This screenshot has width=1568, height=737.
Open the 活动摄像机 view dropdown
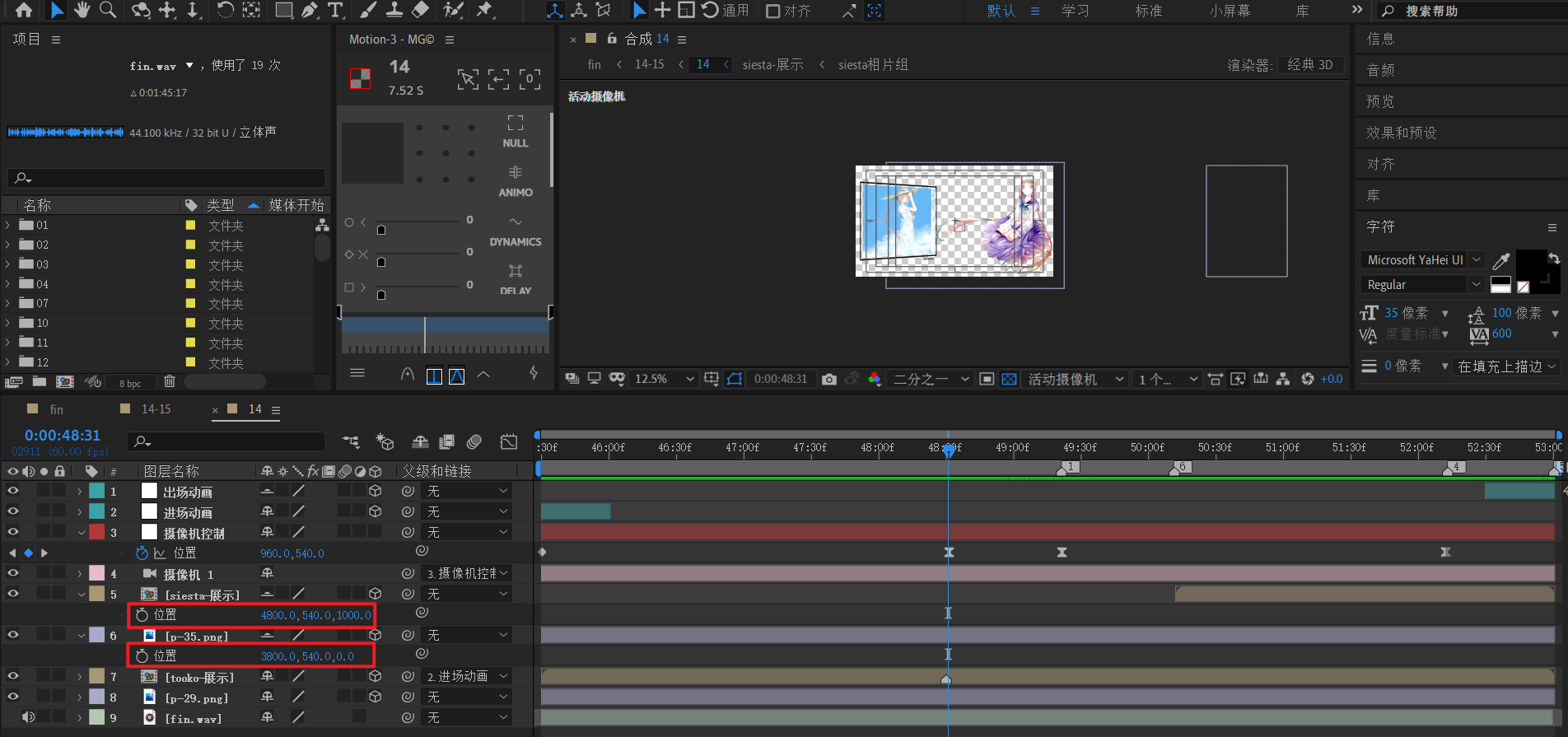[x=1075, y=379]
